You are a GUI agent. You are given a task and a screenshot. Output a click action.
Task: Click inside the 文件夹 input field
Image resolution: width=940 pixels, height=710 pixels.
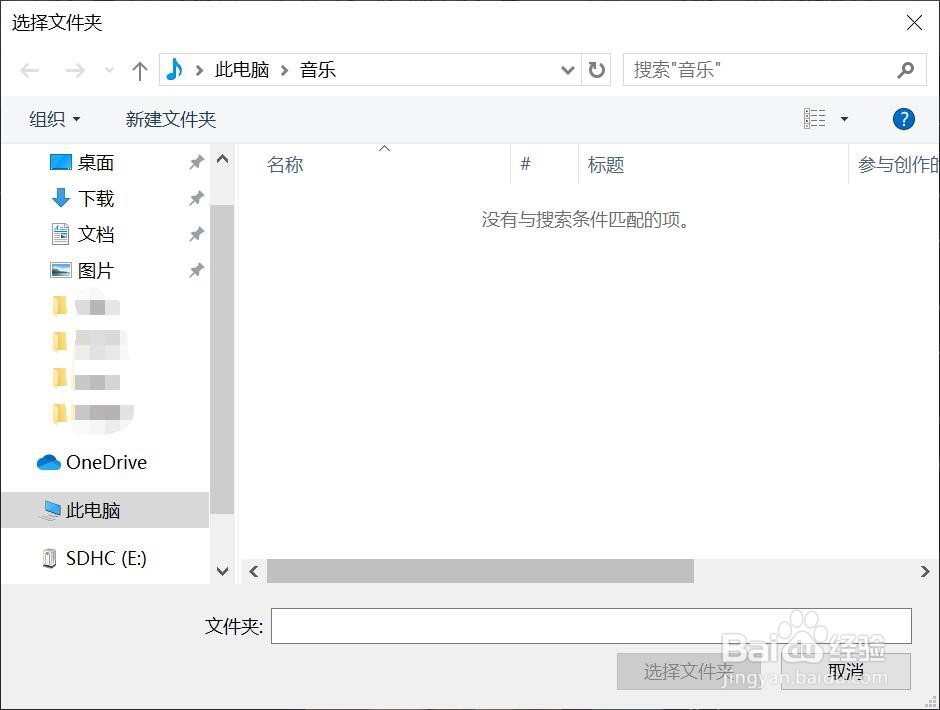pyautogui.click(x=590, y=626)
